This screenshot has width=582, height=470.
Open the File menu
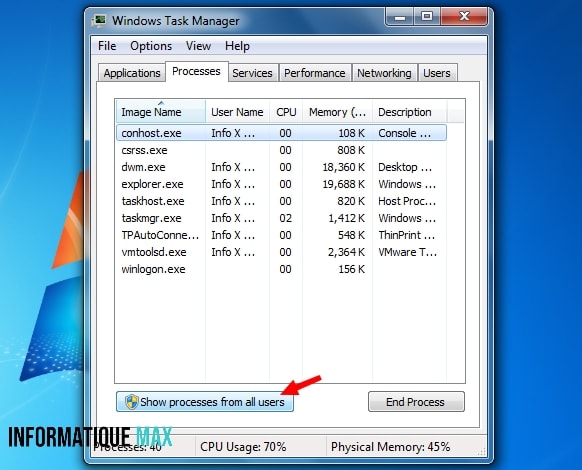point(107,46)
